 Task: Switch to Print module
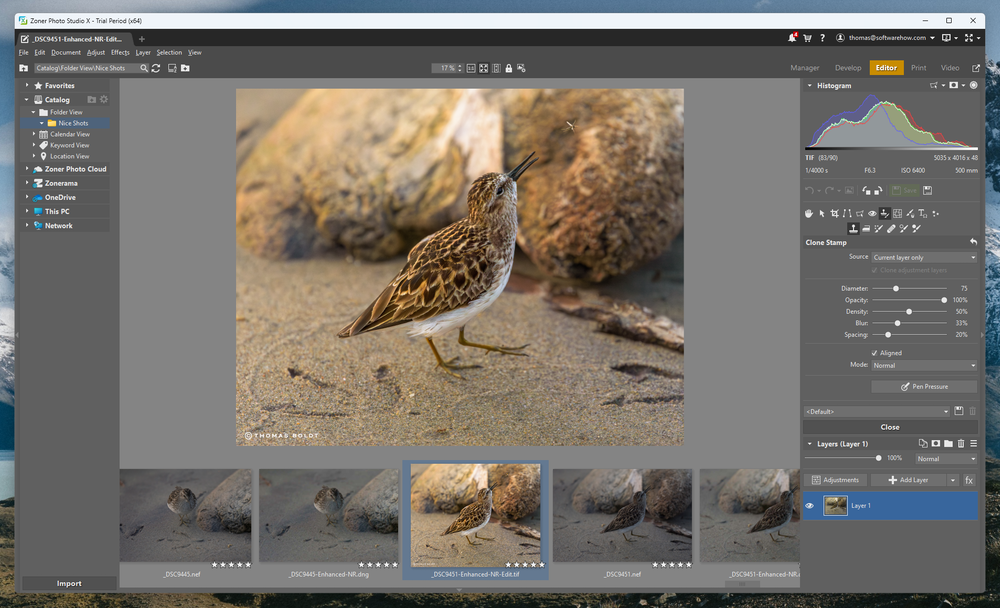click(918, 68)
